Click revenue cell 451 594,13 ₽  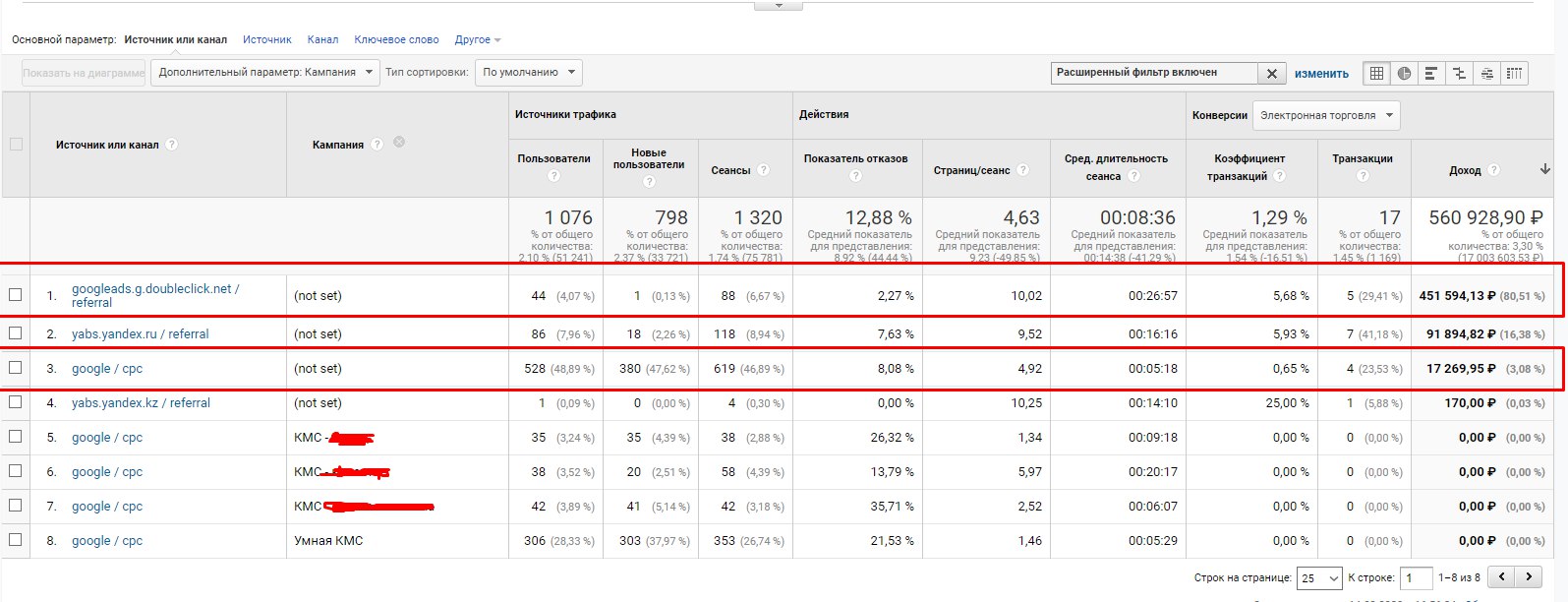click(1457, 295)
